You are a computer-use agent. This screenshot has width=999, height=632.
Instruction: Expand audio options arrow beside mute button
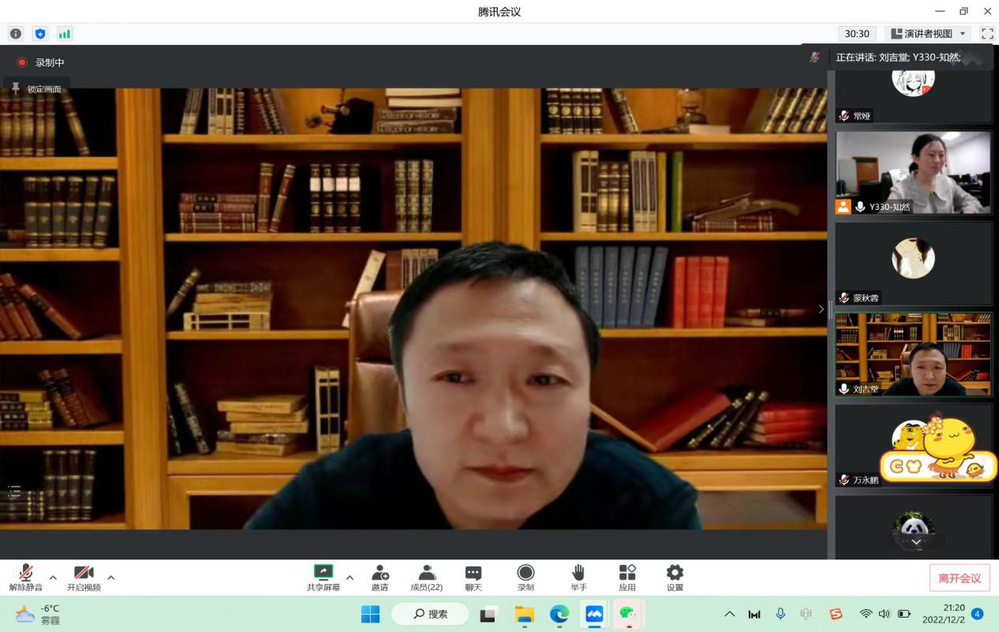point(53,577)
